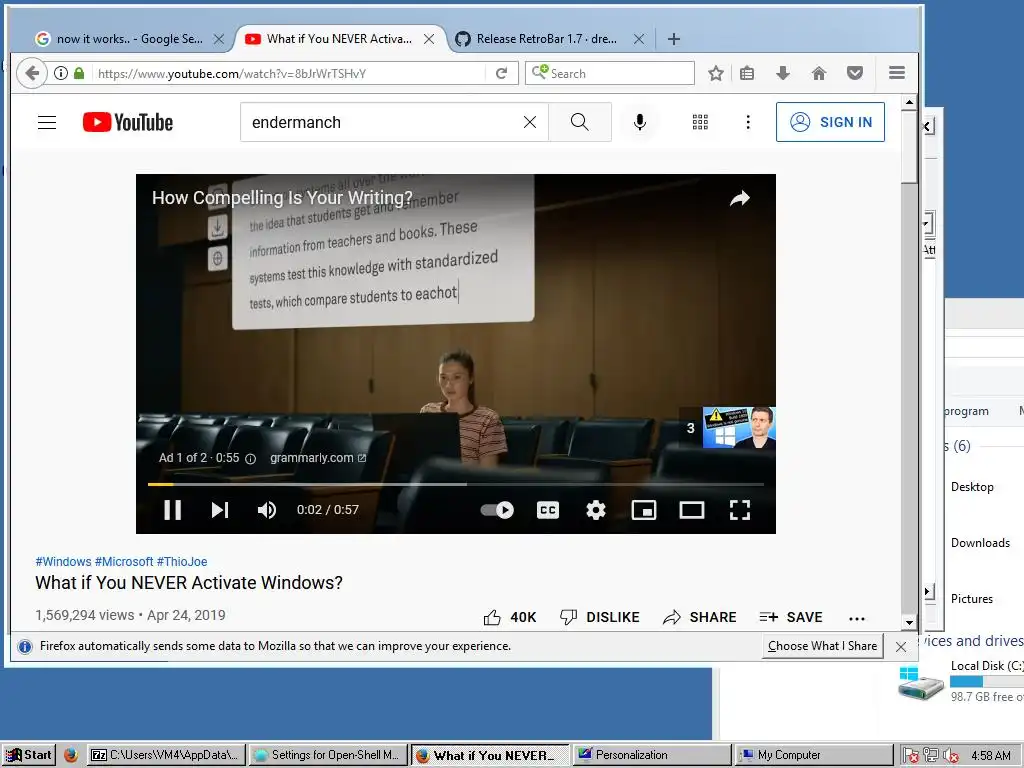Screen dimensions: 1024x768
Task: Click the #Windows hashtag link
Action: 63,562
